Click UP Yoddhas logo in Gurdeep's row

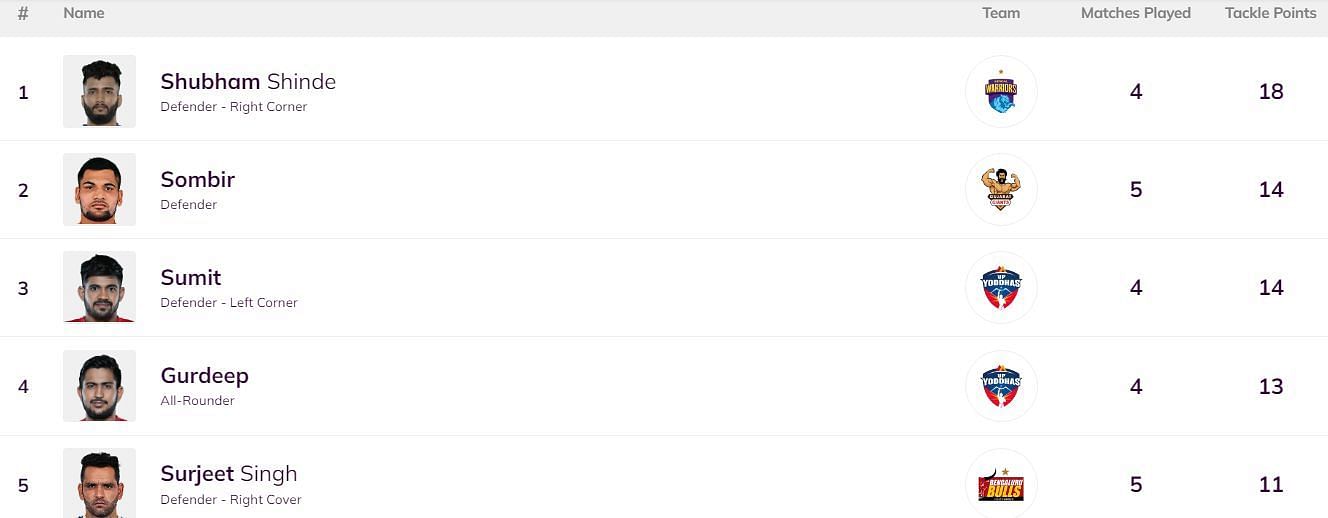[1001, 386]
